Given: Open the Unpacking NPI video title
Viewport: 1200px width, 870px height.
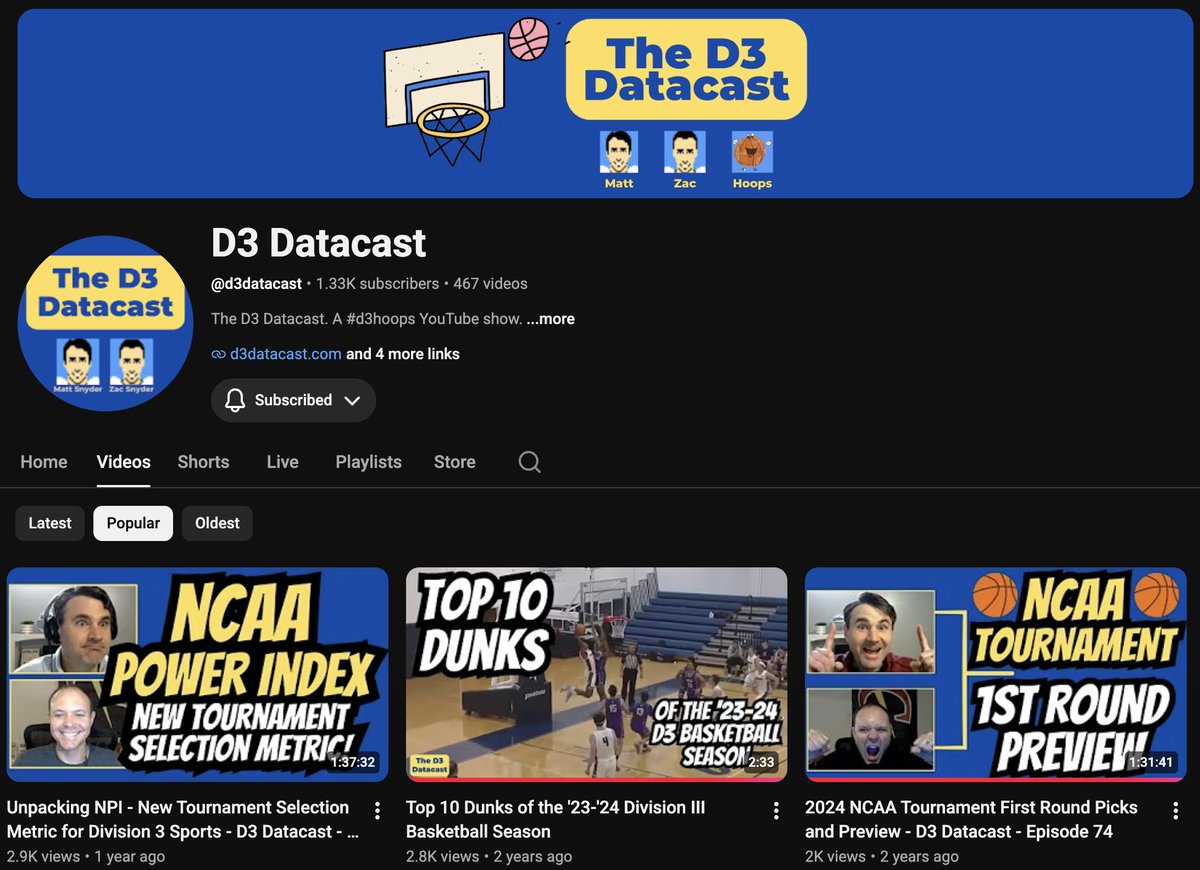Looking at the screenshot, I should [182, 819].
